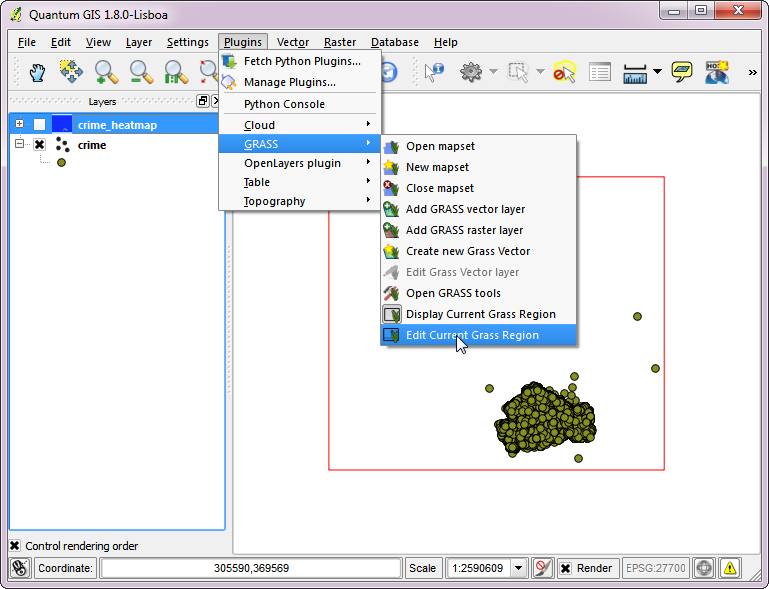Open the Settings menu

pos(187,42)
